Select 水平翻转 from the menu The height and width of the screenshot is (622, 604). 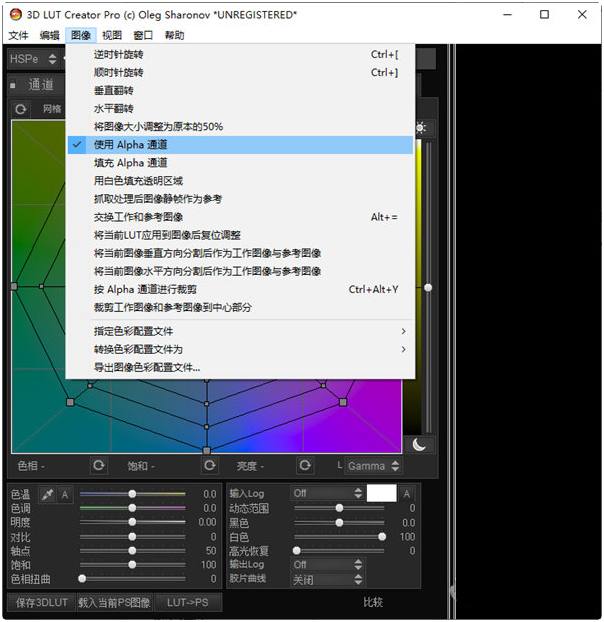tap(113, 108)
